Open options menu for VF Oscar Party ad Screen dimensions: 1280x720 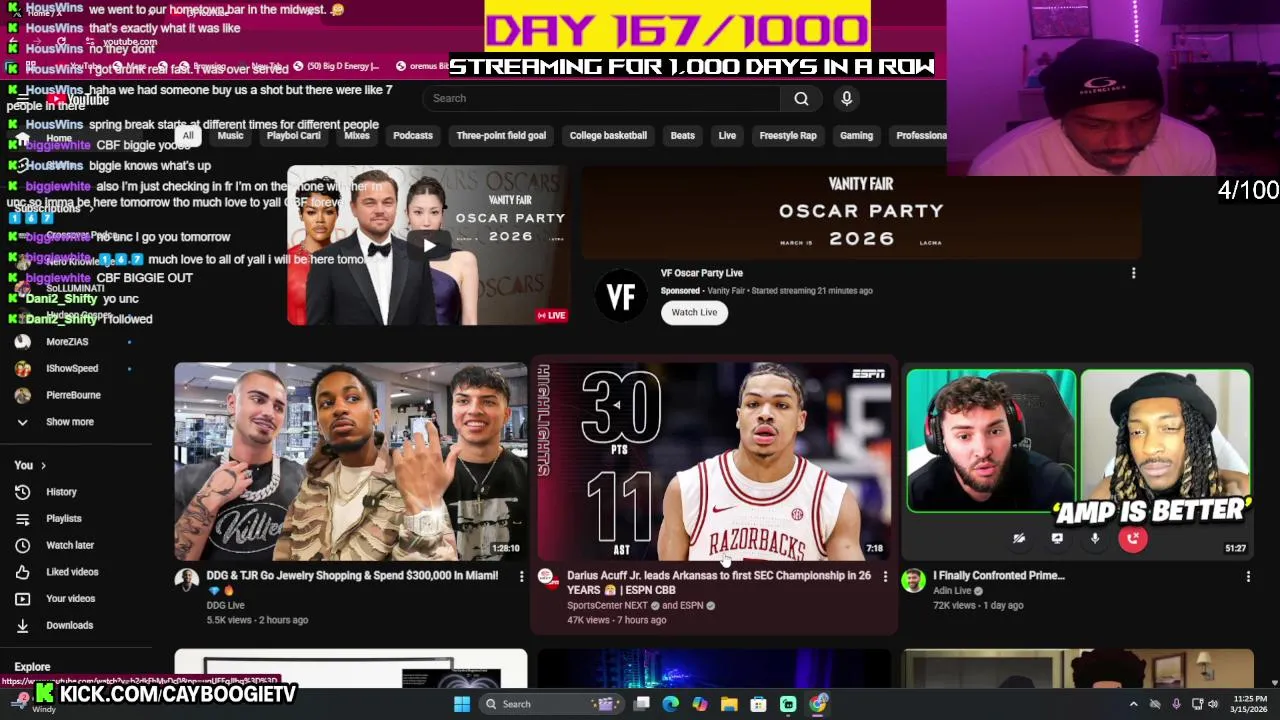[1133, 273]
